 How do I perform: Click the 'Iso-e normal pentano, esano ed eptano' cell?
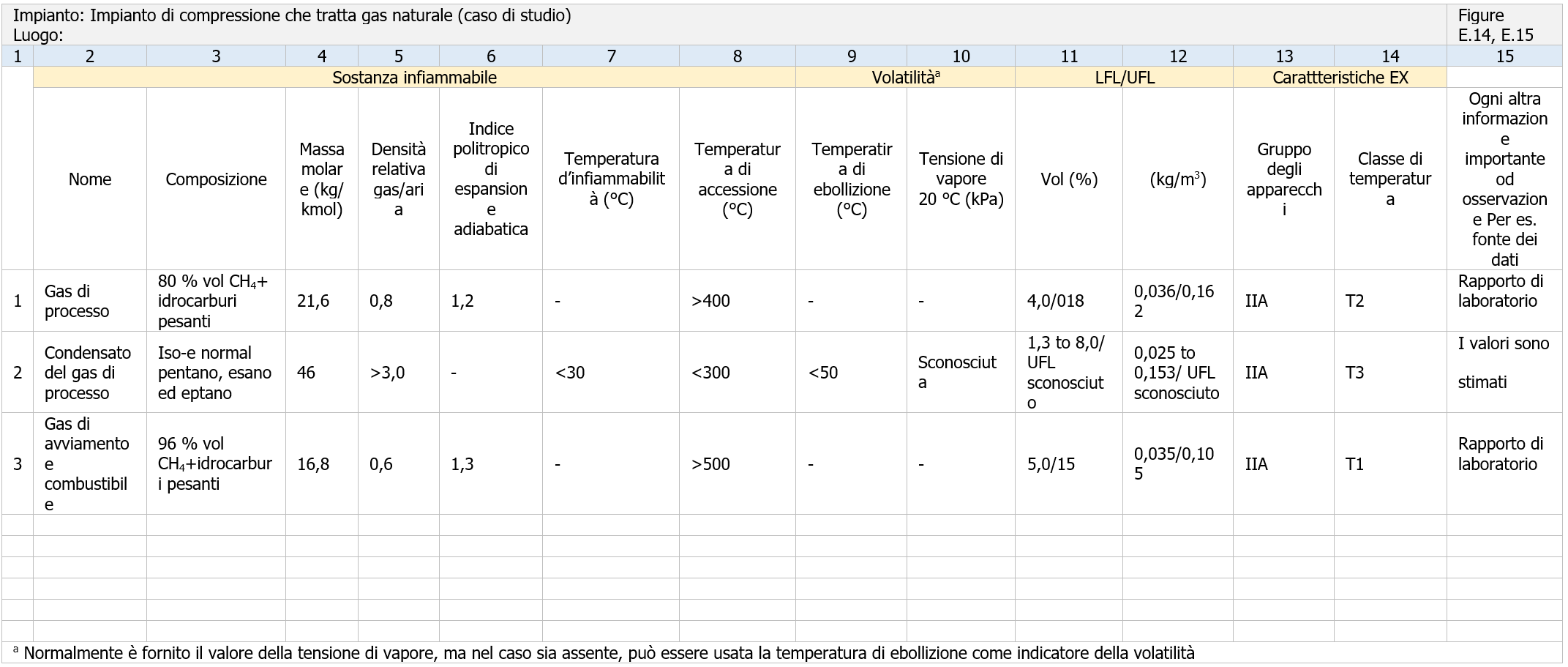[x=216, y=372]
